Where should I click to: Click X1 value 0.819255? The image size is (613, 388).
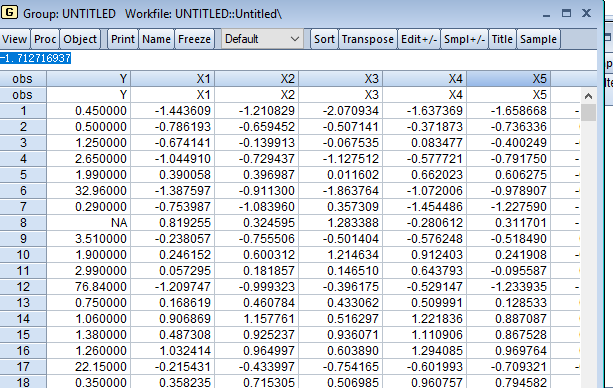pyautogui.click(x=172, y=223)
